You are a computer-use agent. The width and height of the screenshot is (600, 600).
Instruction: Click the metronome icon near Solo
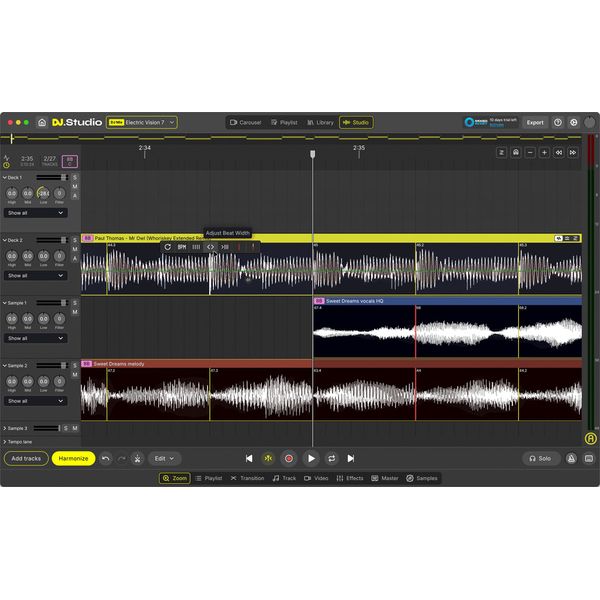pos(571,458)
